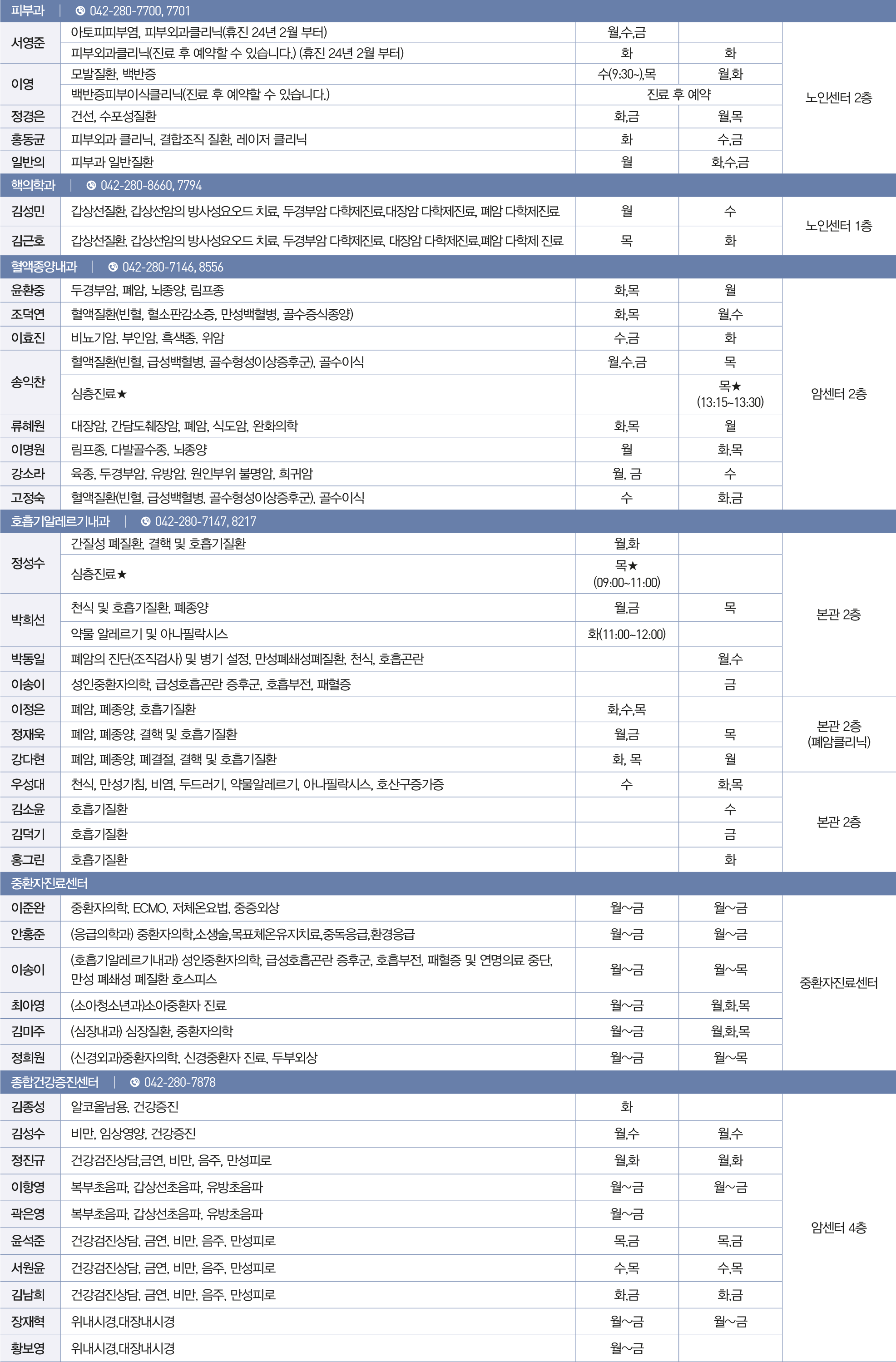
Task: Click phone number 042-280-7700, 7701
Action: click(139, 11)
